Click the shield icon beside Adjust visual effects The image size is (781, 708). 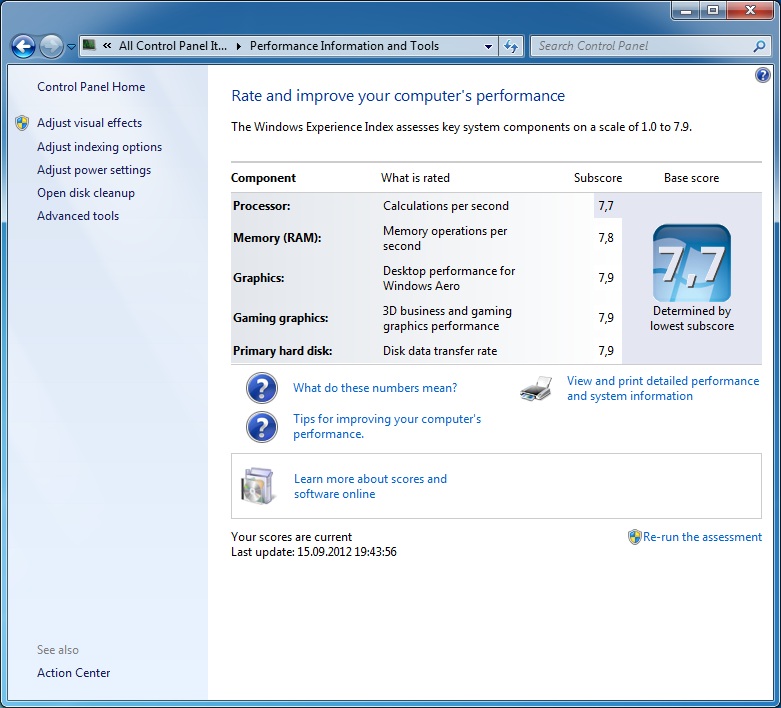(x=22, y=123)
